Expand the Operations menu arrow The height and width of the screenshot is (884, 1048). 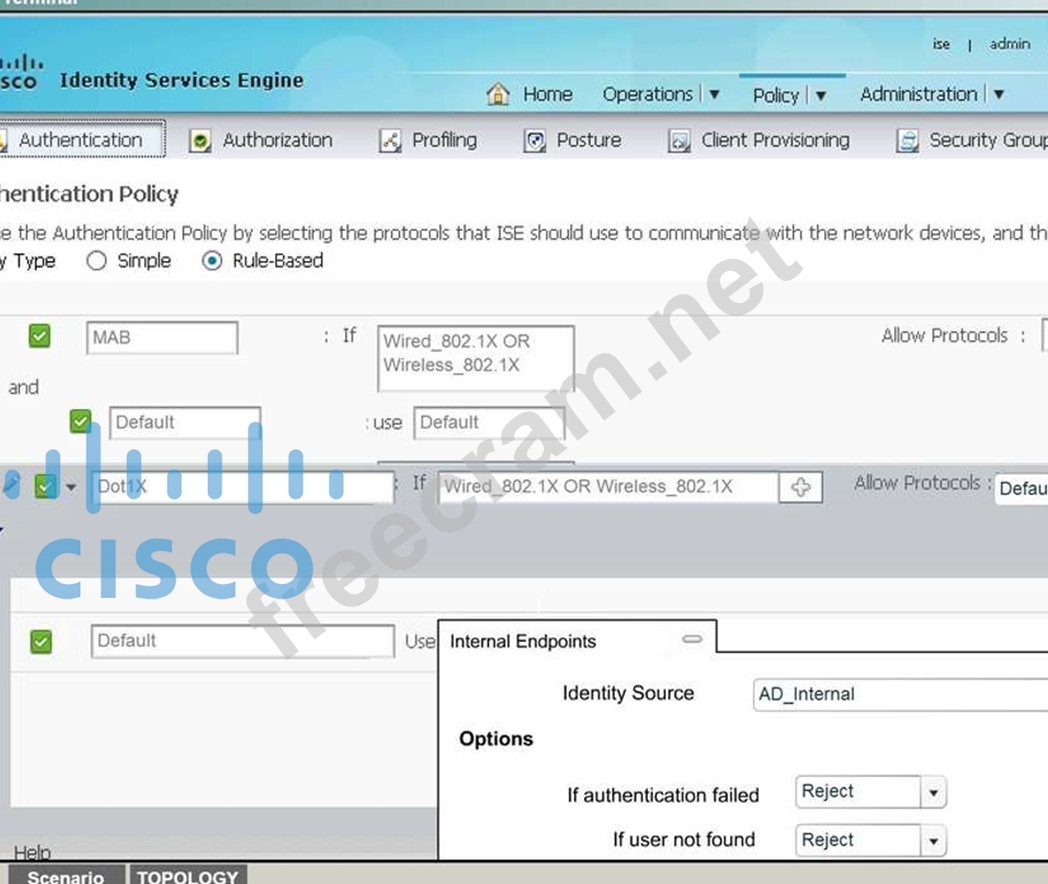tap(714, 95)
